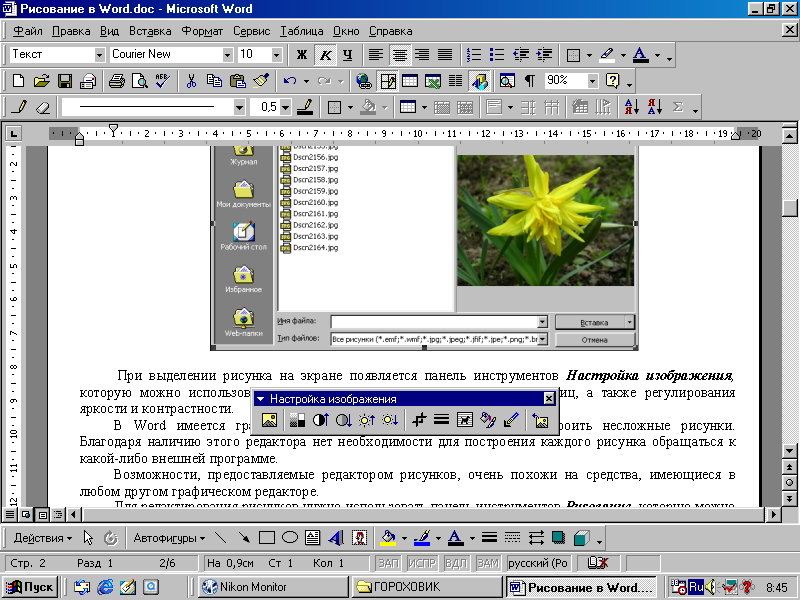Open the Правка menu
The image size is (800, 600).
coord(71,31)
